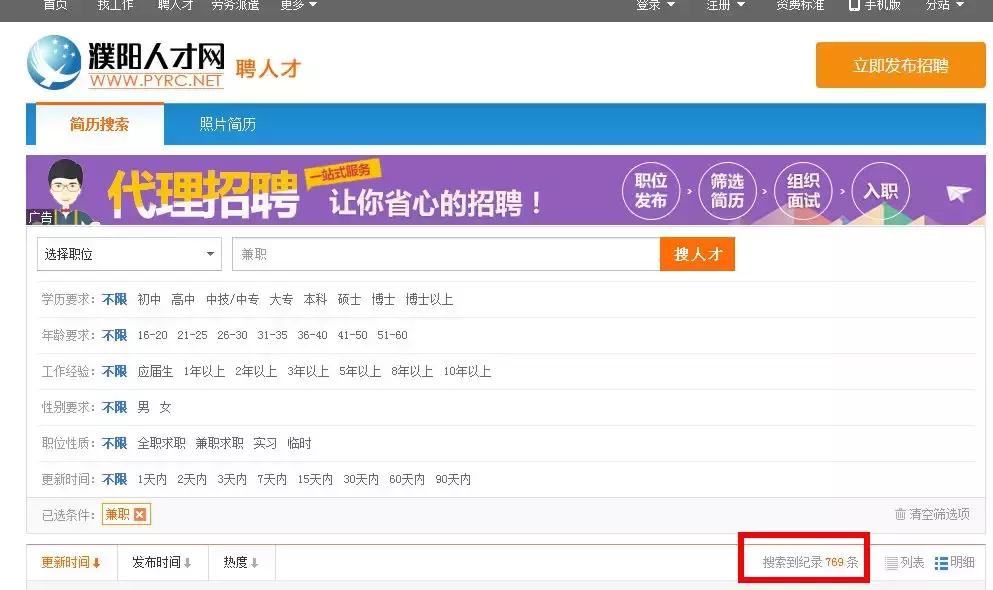Open the 选择职位 dropdown
This screenshot has width=993, height=590.
click(x=128, y=255)
